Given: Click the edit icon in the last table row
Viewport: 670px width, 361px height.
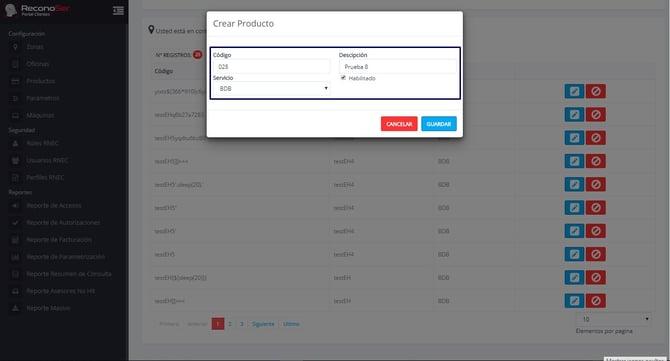Looking at the screenshot, I should coord(574,301).
